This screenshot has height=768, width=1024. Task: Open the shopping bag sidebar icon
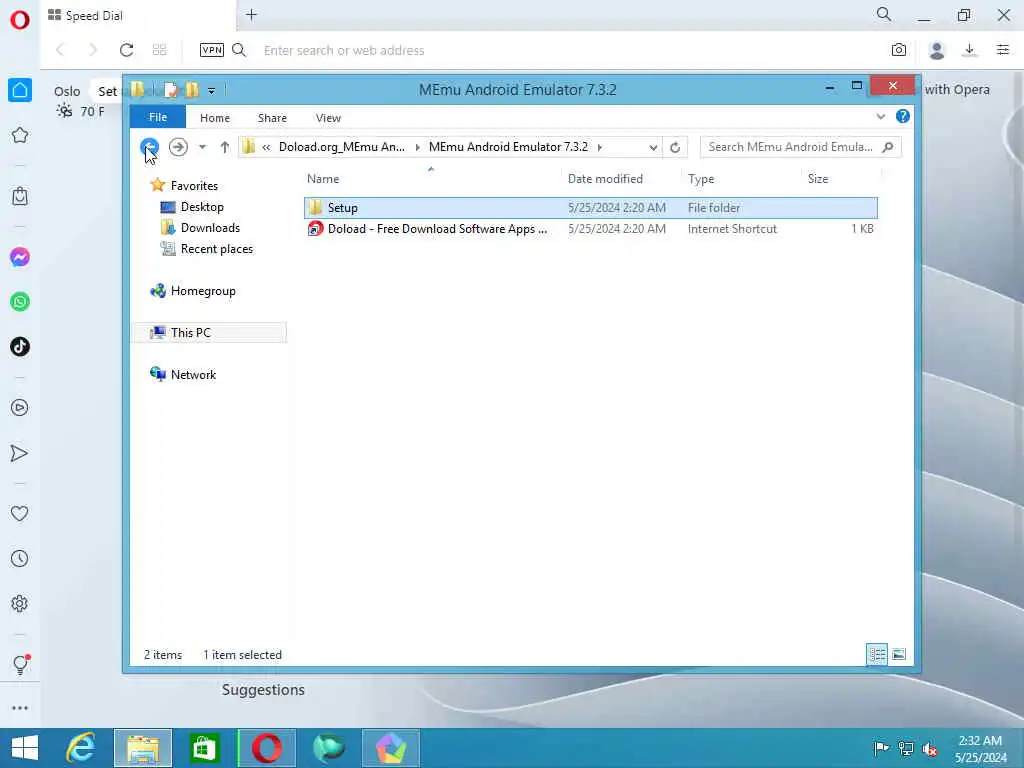tap(20, 196)
